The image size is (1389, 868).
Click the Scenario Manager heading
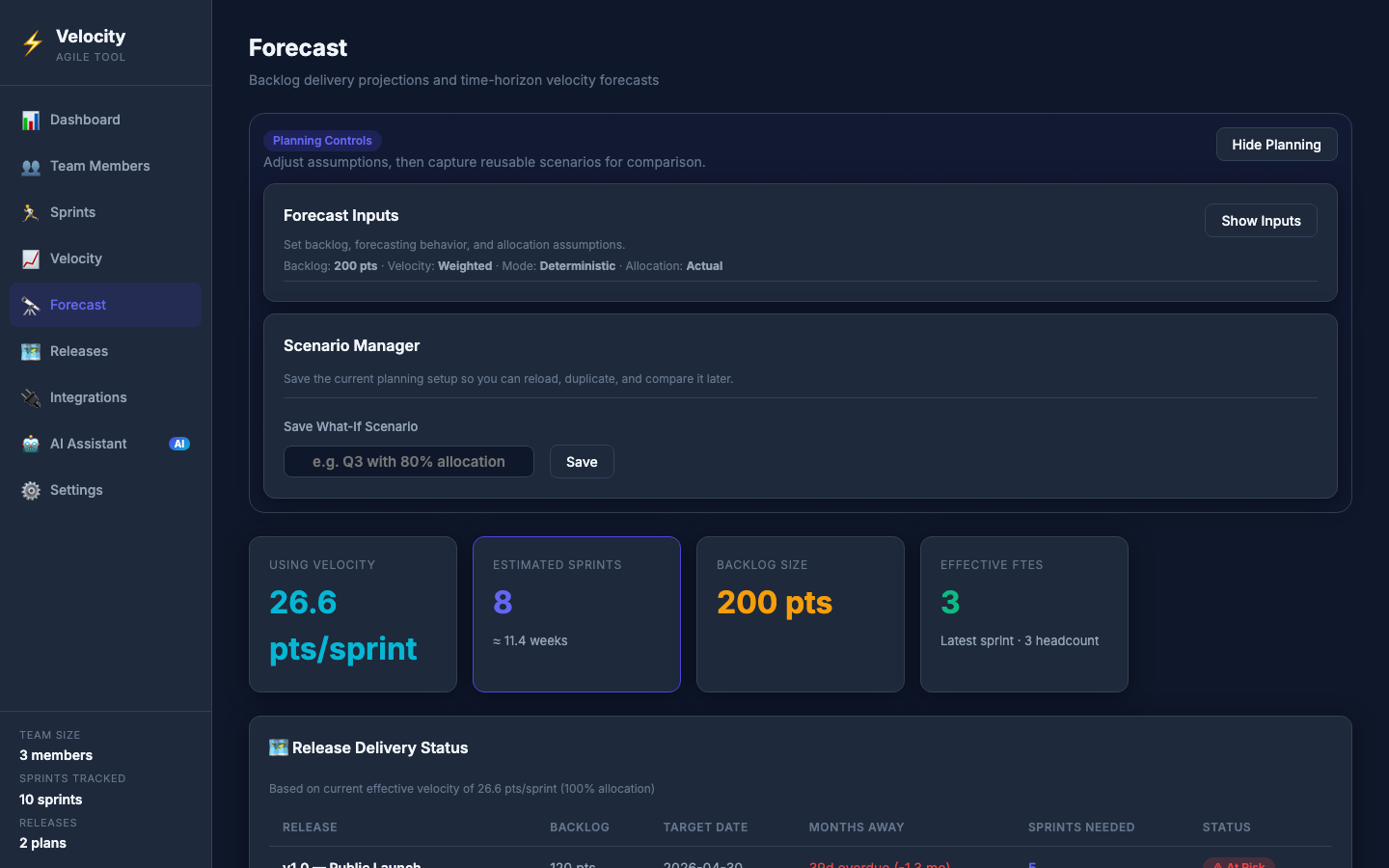352,345
